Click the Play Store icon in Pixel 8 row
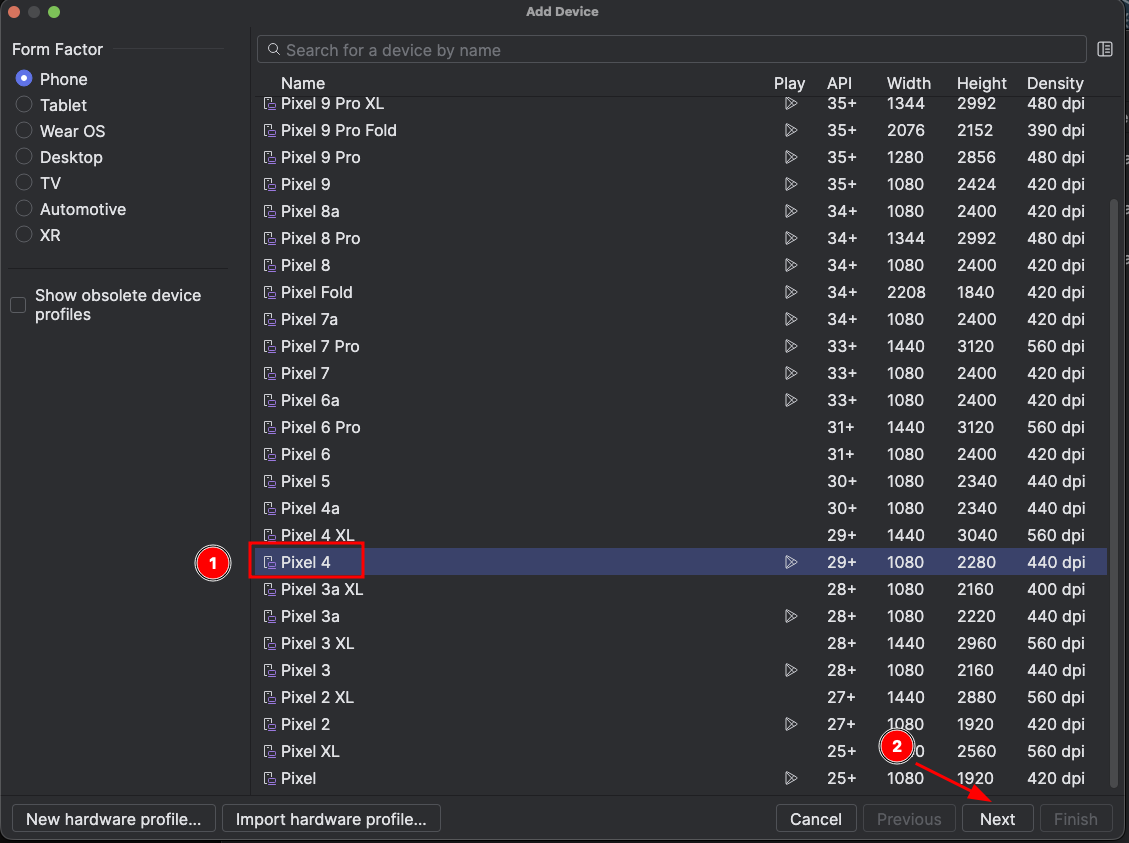Screen dimensions: 1129x843 pyautogui.click(x=791, y=265)
